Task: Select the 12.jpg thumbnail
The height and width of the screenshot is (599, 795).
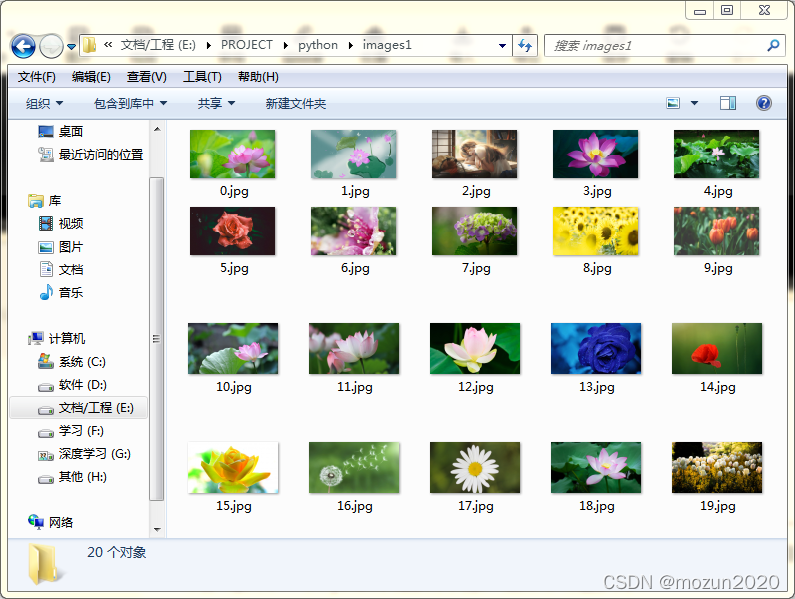Action: click(x=475, y=348)
